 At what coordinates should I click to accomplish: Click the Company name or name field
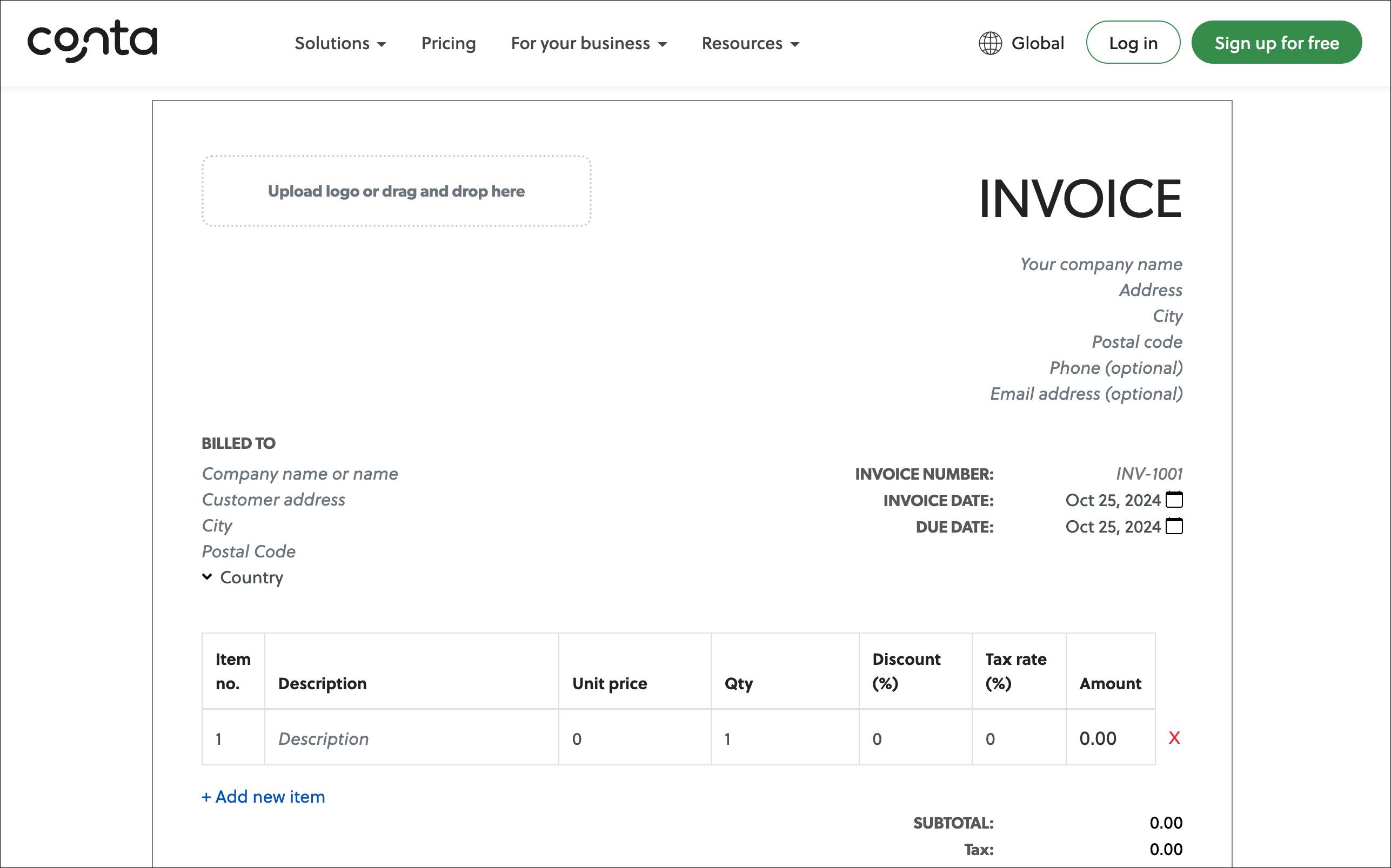pyautogui.click(x=300, y=474)
